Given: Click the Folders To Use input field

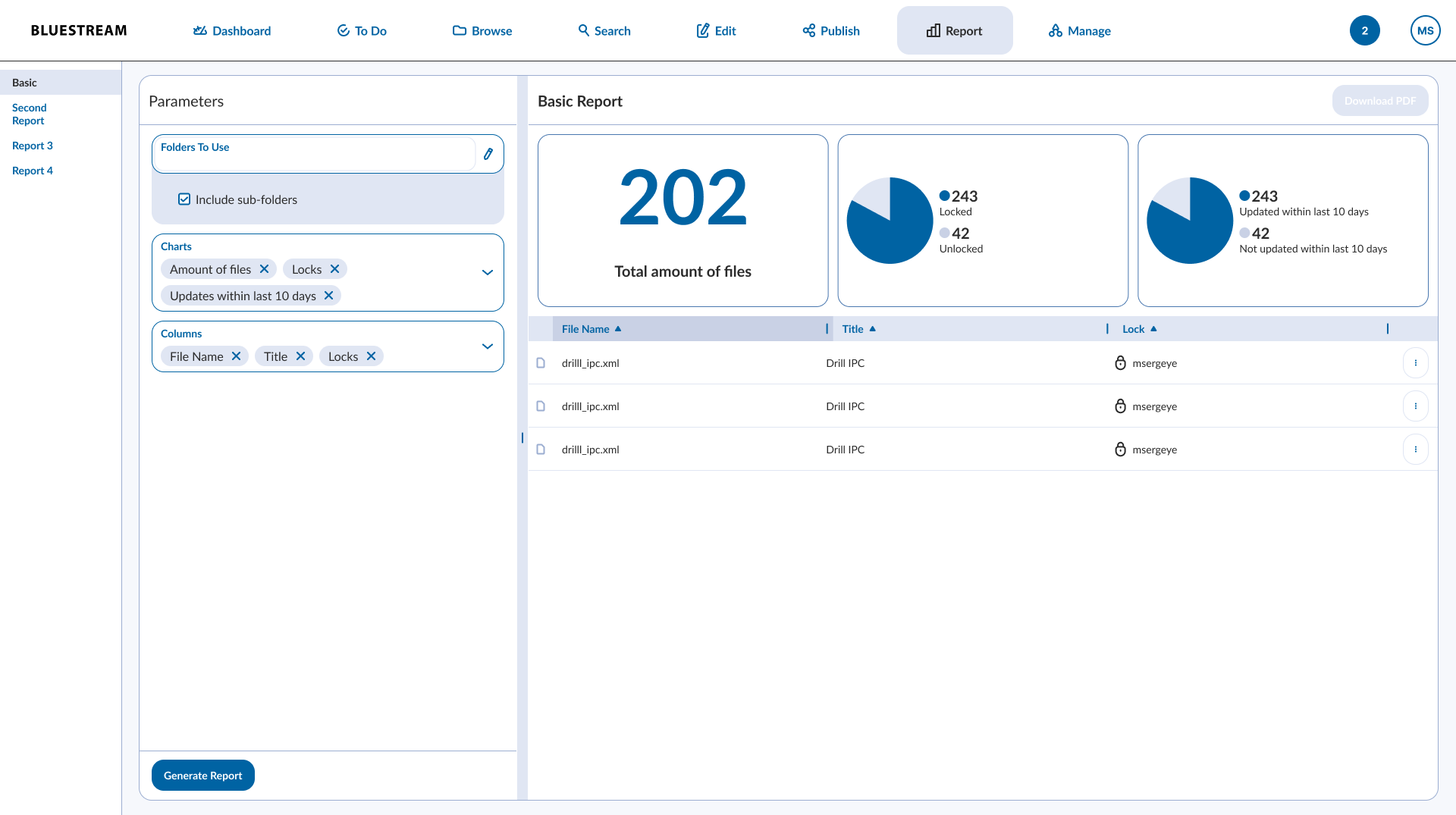Looking at the screenshot, I should tap(314, 154).
